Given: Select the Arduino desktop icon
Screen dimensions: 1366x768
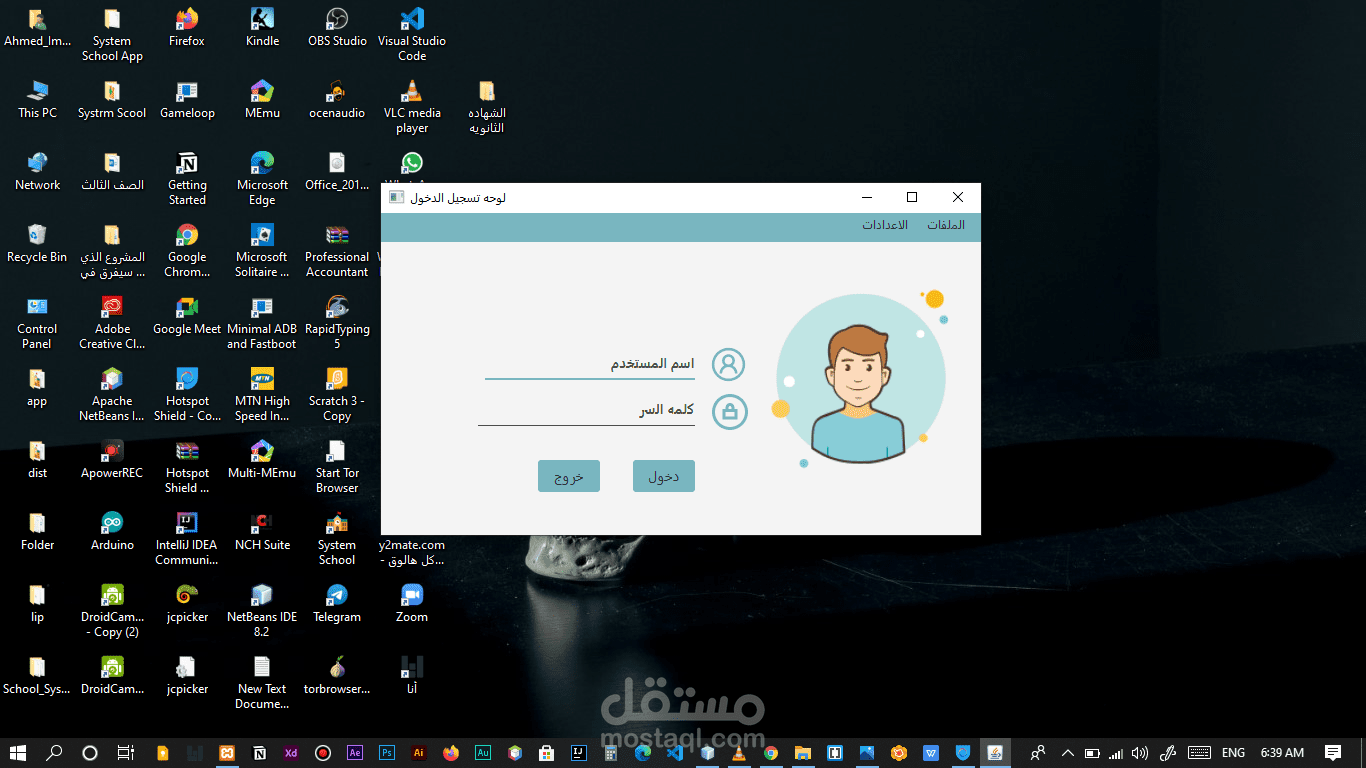Looking at the screenshot, I should tap(112, 531).
